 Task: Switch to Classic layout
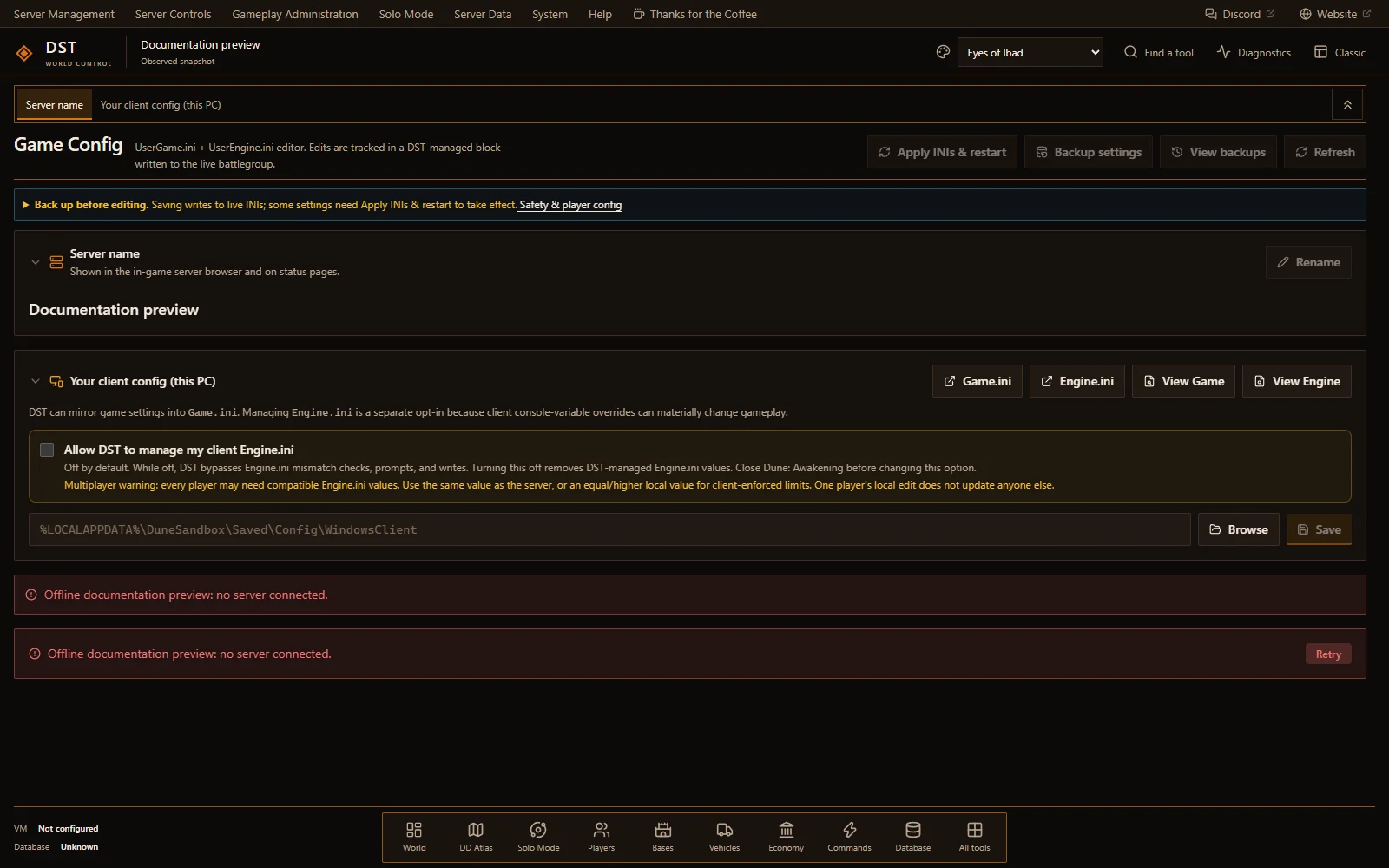(x=1340, y=52)
